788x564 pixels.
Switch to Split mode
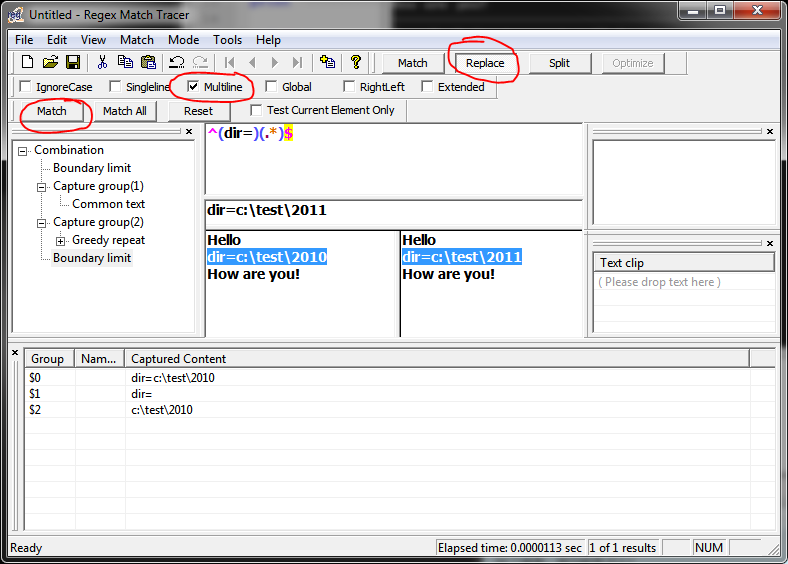click(x=559, y=63)
